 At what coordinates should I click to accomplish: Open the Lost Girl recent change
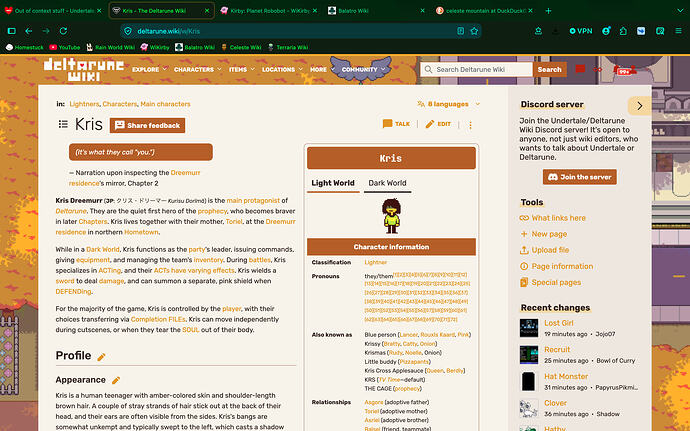point(558,323)
